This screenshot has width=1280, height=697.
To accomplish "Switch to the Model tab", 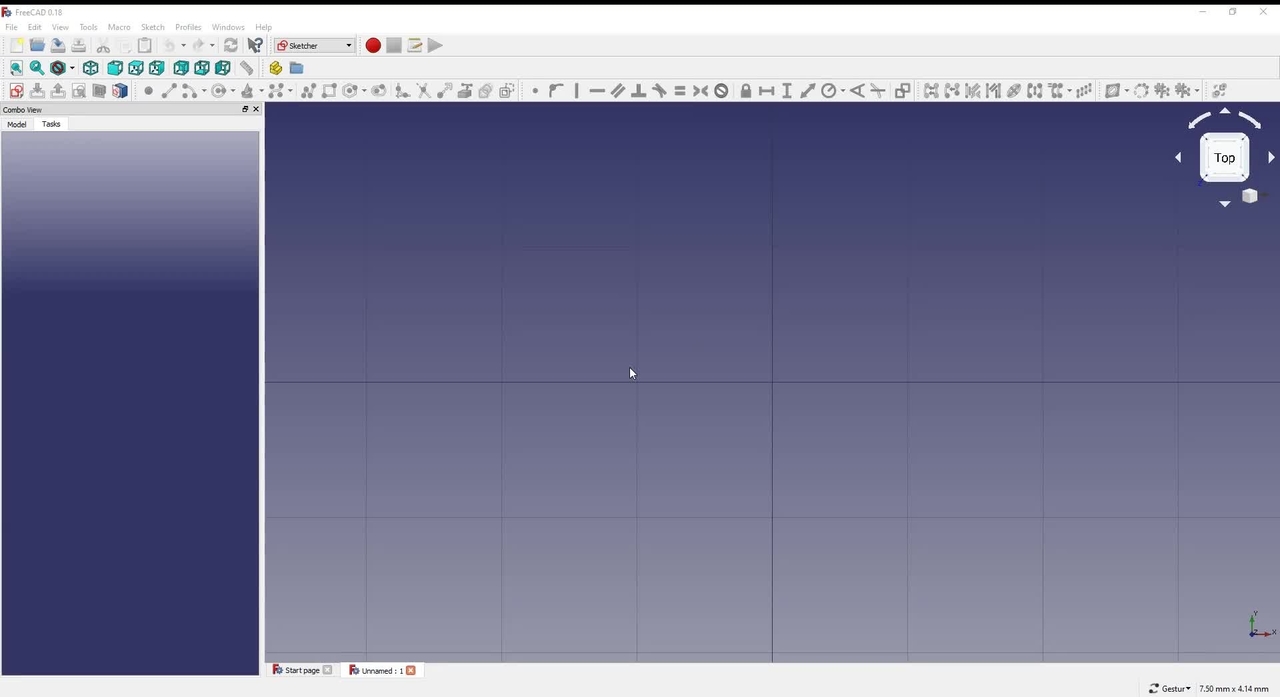I will tap(17, 124).
